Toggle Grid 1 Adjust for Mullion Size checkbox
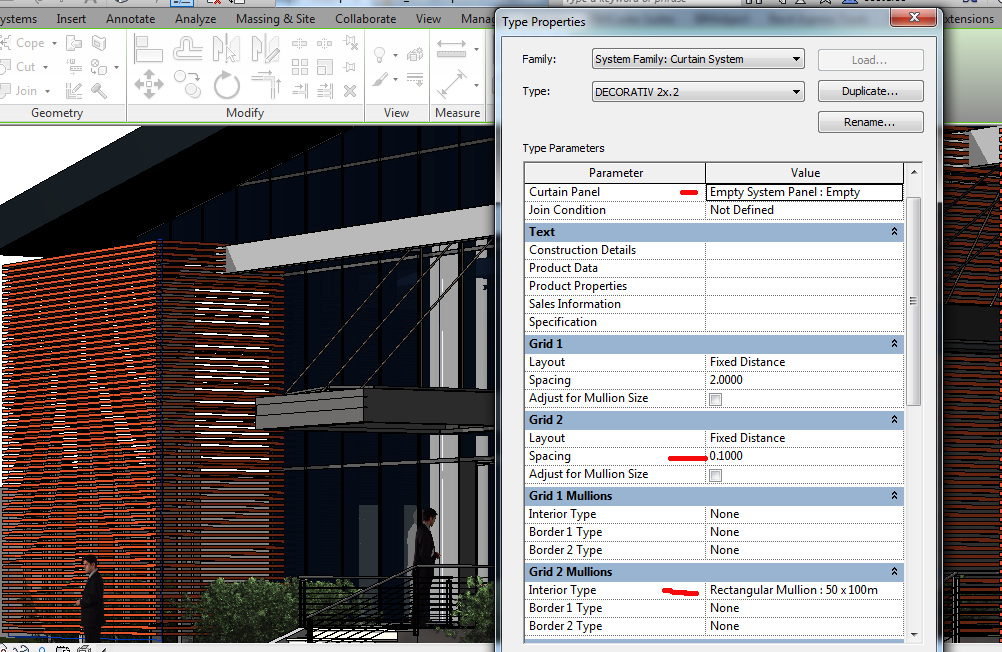The height and width of the screenshot is (652, 1002). [716, 400]
